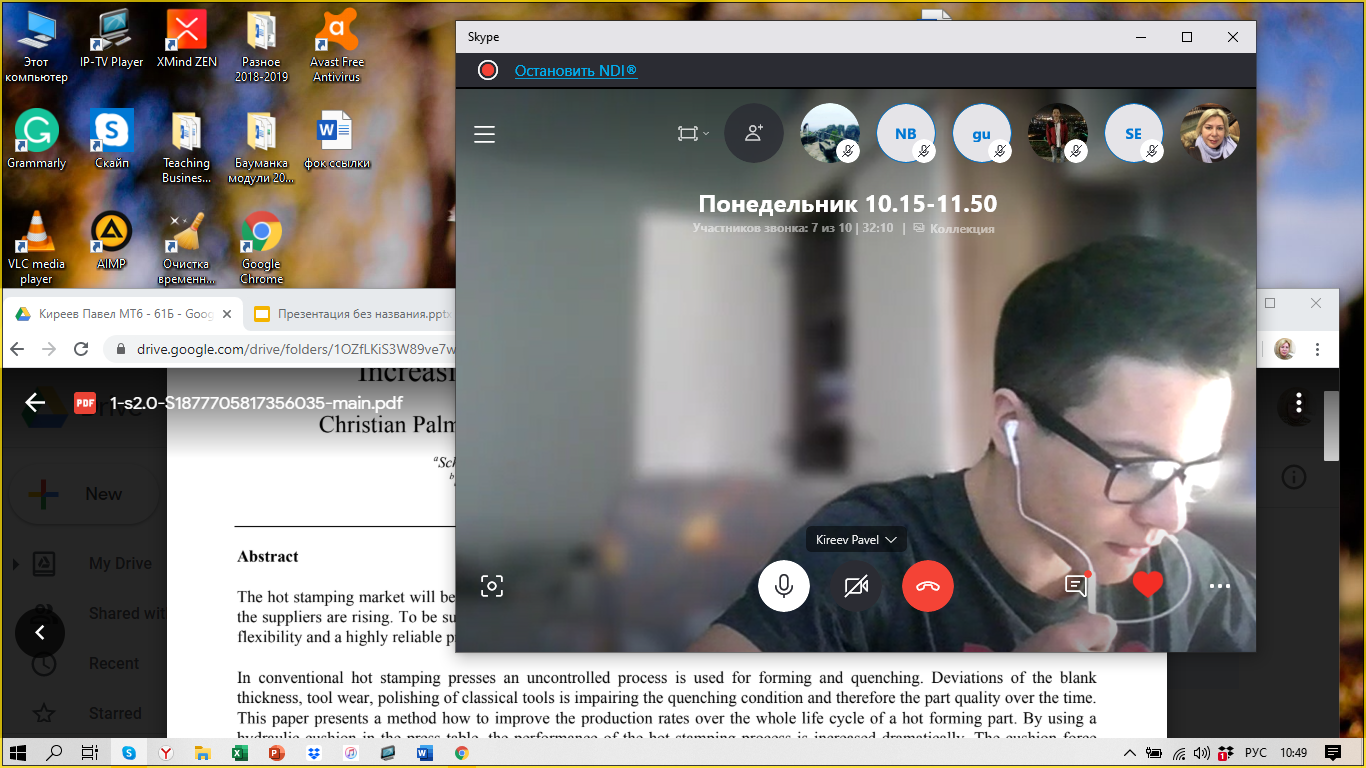Open the NB participant avatar
Image resolution: width=1366 pixels, height=768 pixels.
[905, 133]
